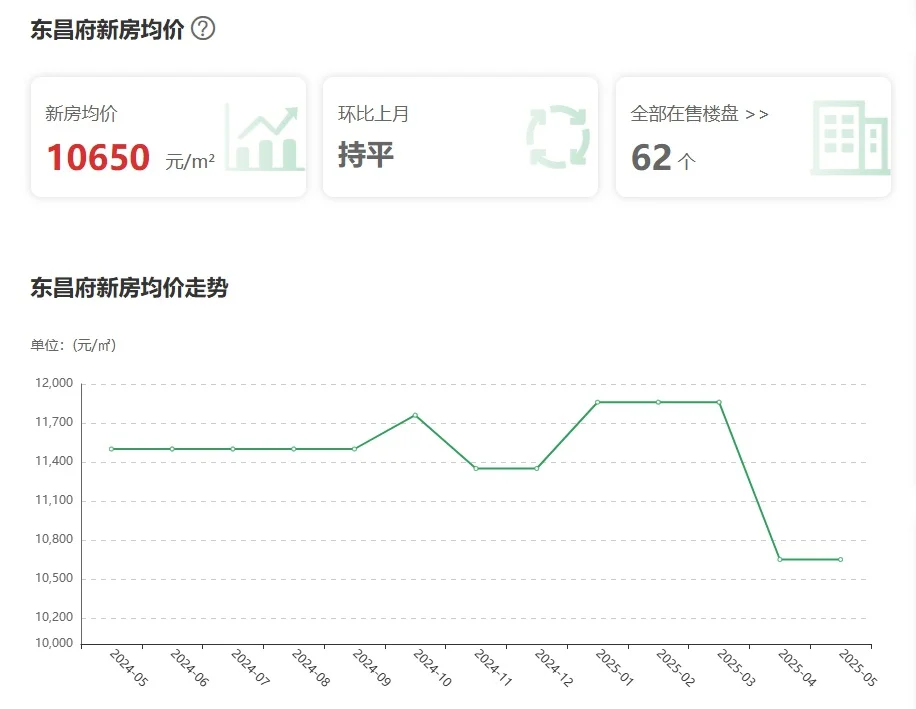Open the 全部在售楼盘 >> link
916x709 pixels.
click(x=699, y=114)
